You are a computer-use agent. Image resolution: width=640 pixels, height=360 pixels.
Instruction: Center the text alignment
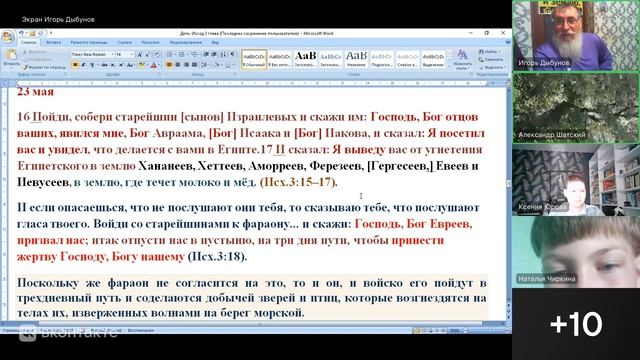pyautogui.click(x=178, y=65)
